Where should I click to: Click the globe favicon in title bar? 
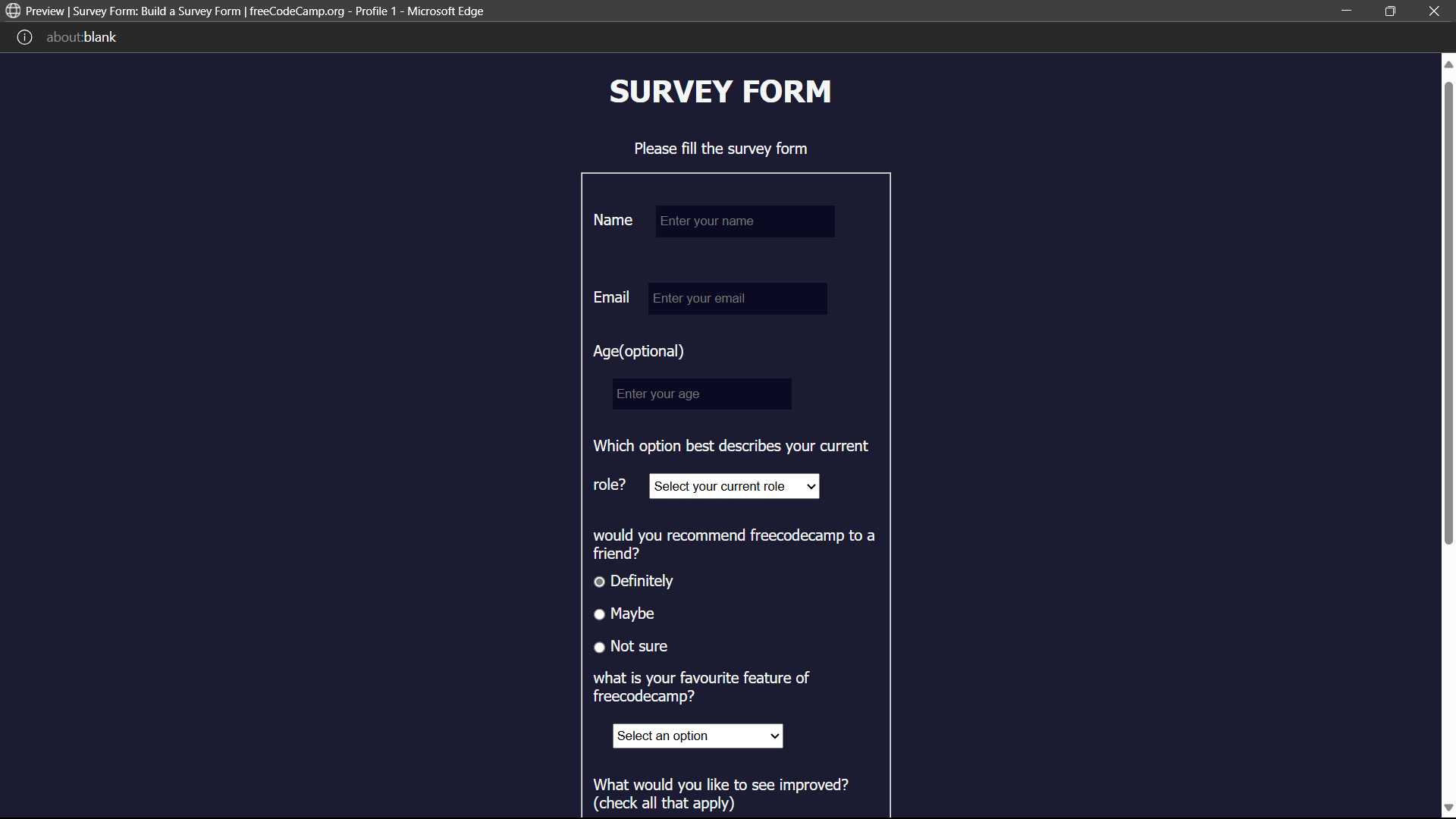[13, 11]
